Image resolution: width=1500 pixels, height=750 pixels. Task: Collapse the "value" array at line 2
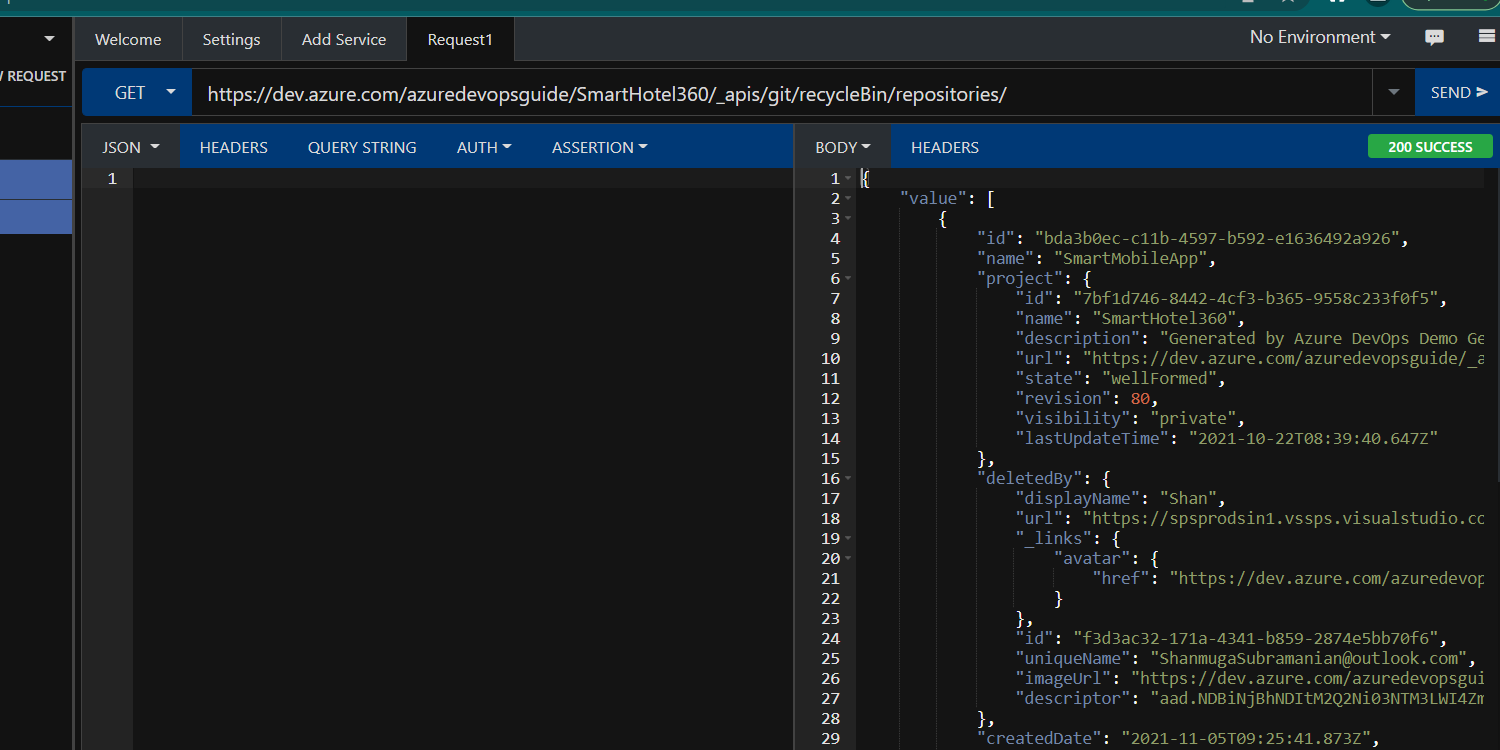pyautogui.click(x=848, y=198)
